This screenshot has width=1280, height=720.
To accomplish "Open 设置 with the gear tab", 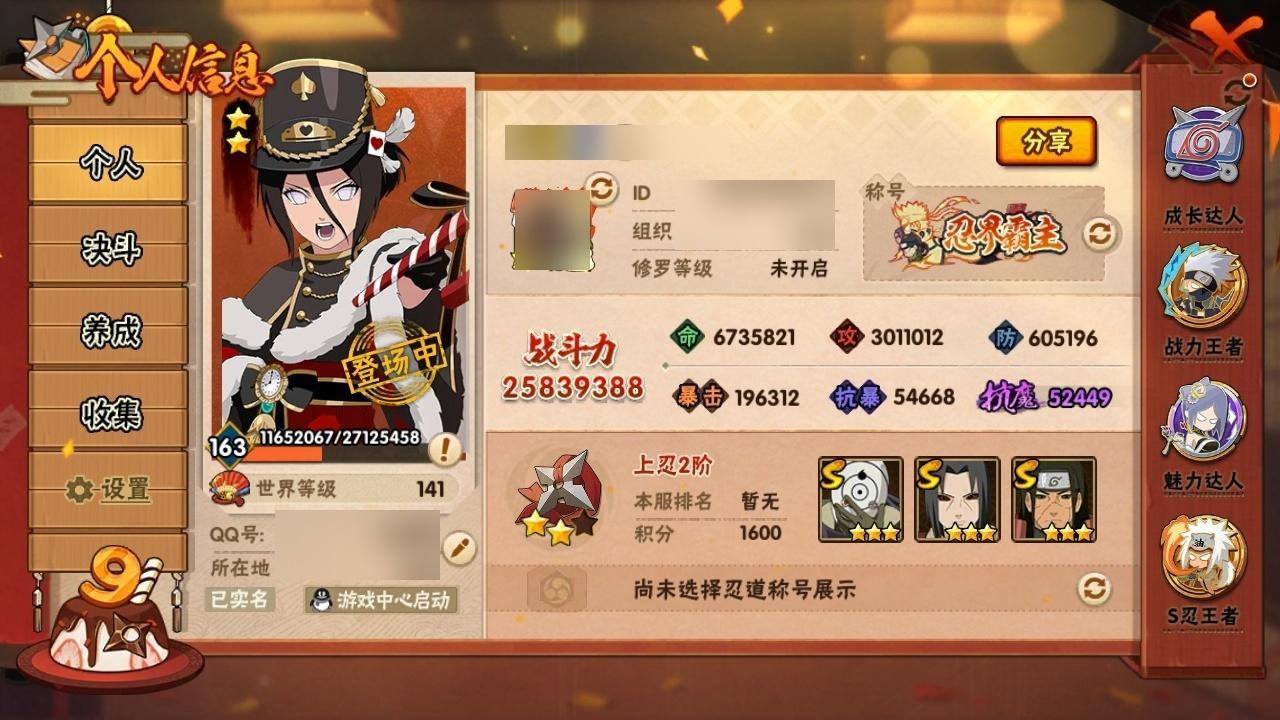I will [109, 489].
